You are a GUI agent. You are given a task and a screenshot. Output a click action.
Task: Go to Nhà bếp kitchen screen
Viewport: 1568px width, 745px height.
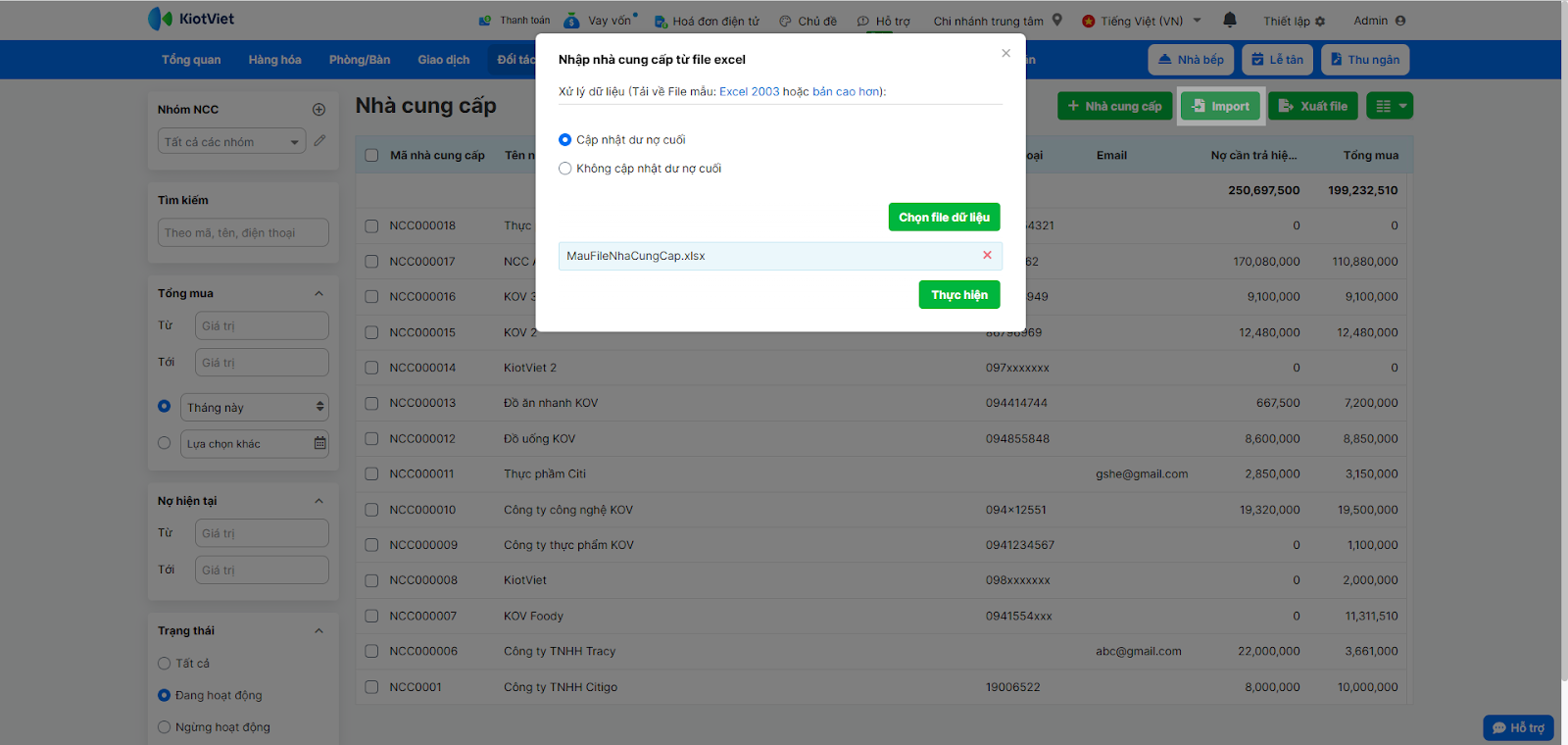pyautogui.click(x=1191, y=60)
